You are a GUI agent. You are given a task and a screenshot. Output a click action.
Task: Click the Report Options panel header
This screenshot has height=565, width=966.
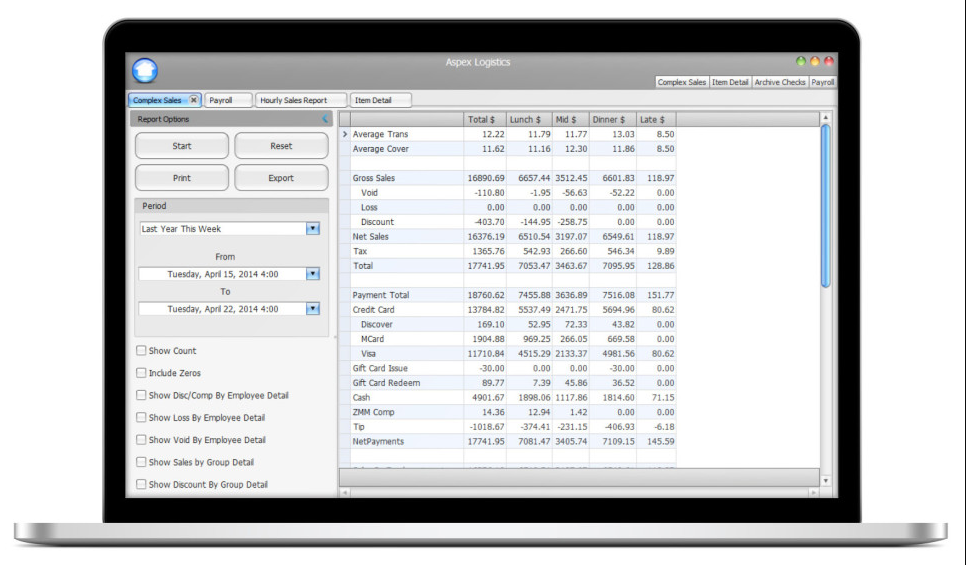(231, 119)
